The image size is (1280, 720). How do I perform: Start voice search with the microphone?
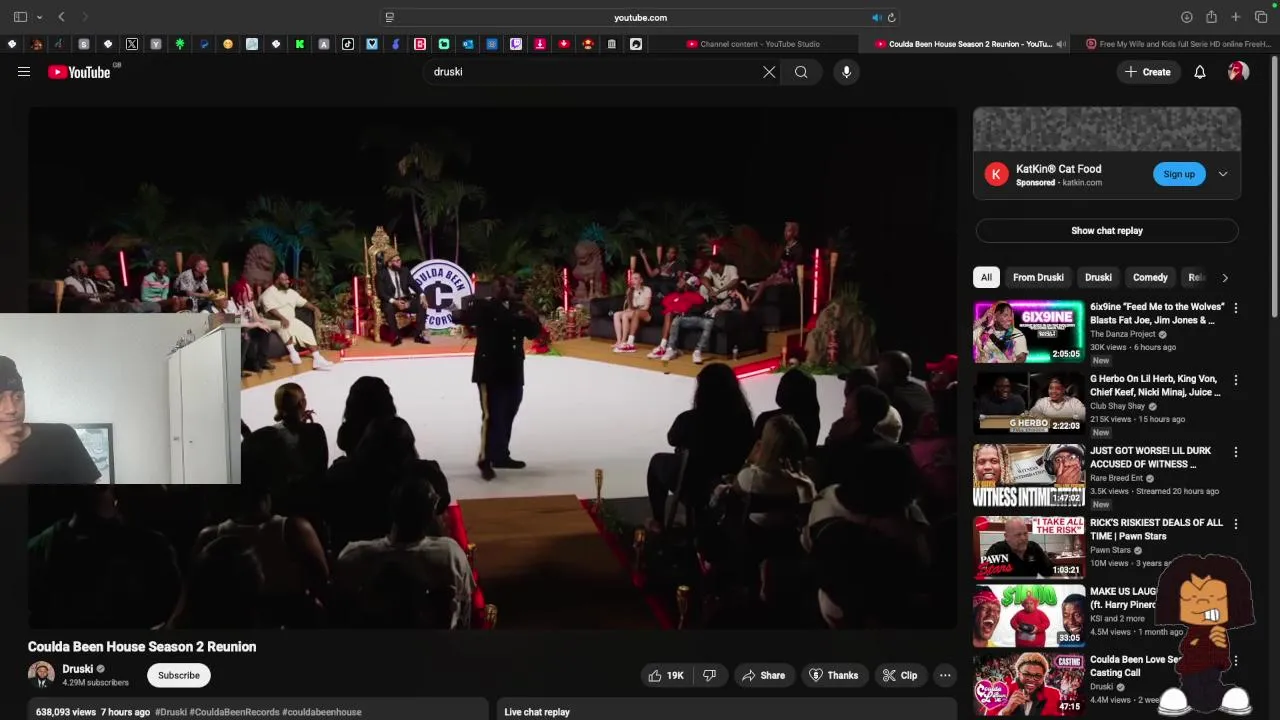(x=846, y=72)
